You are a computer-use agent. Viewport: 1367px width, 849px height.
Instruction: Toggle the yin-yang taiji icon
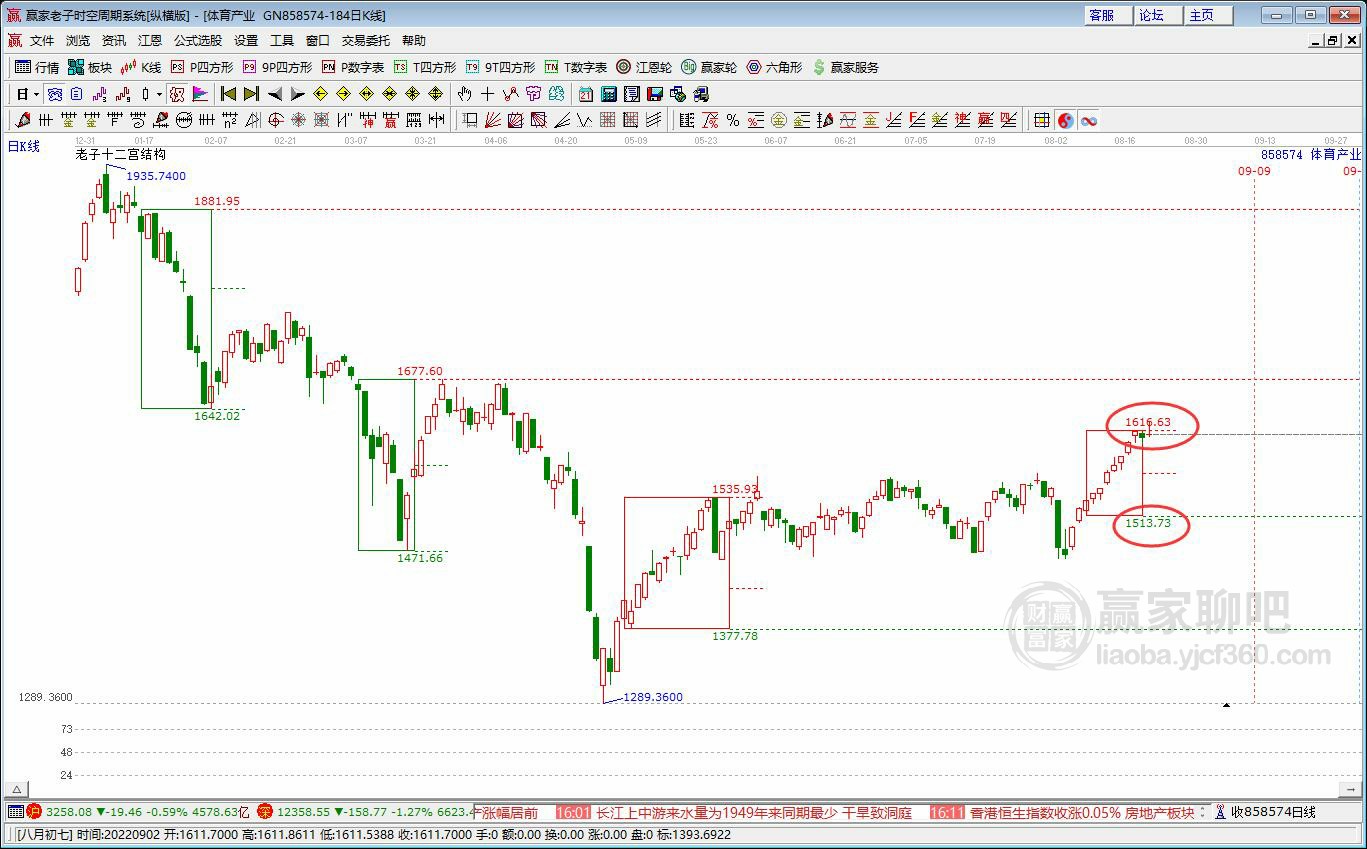point(1065,120)
